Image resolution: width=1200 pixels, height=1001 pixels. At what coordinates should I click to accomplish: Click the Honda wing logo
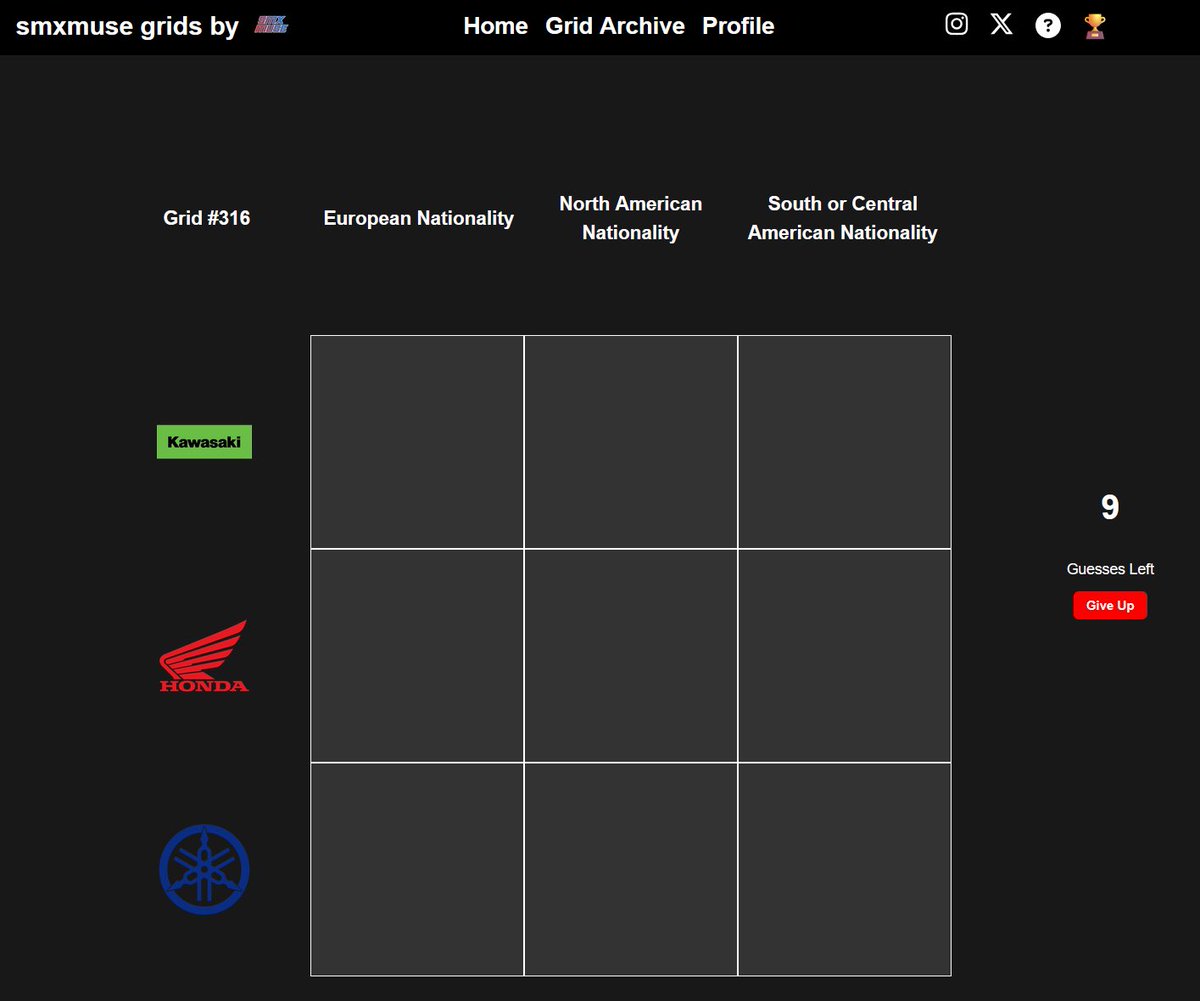click(x=204, y=656)
